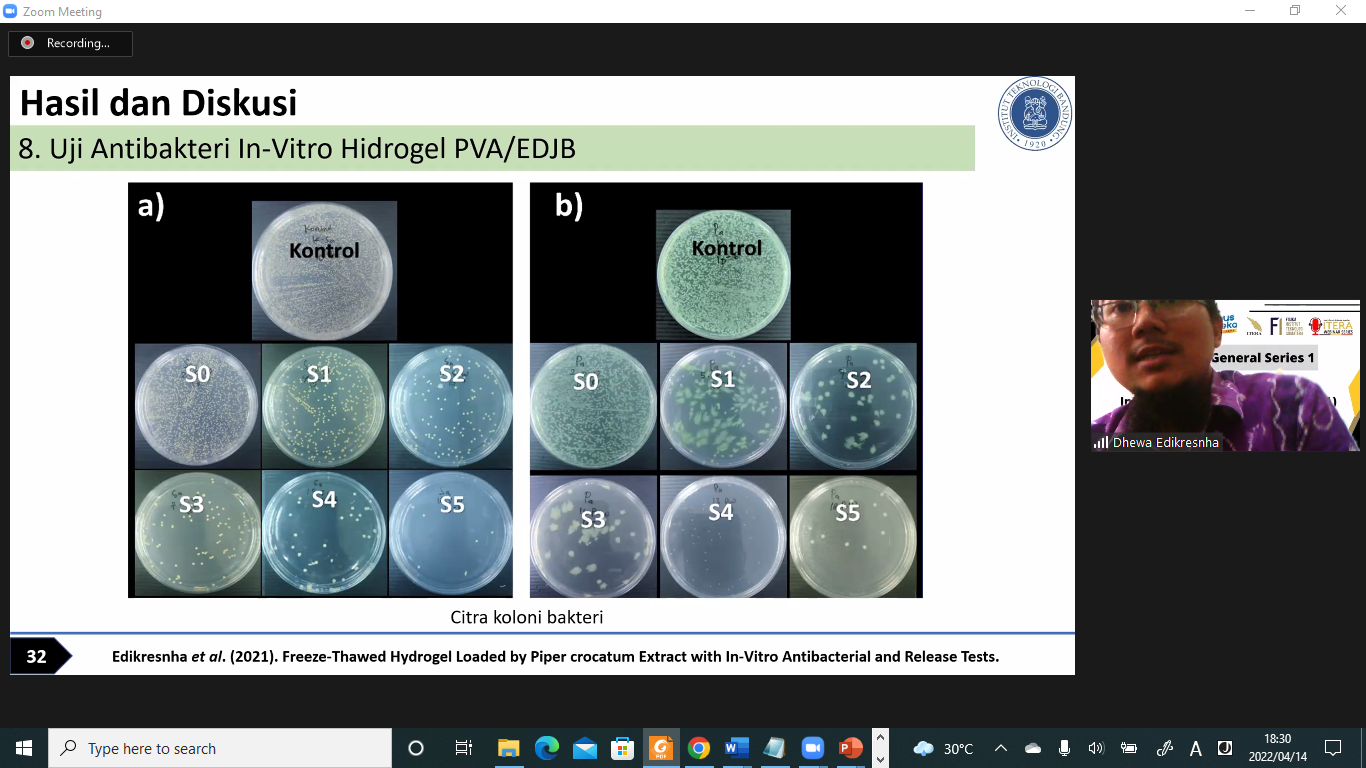Image resolution: width=1366 pixels, height=768 pixels.
Task: Open the Notepad-style app in taskbar
Action: click(774, 748)
